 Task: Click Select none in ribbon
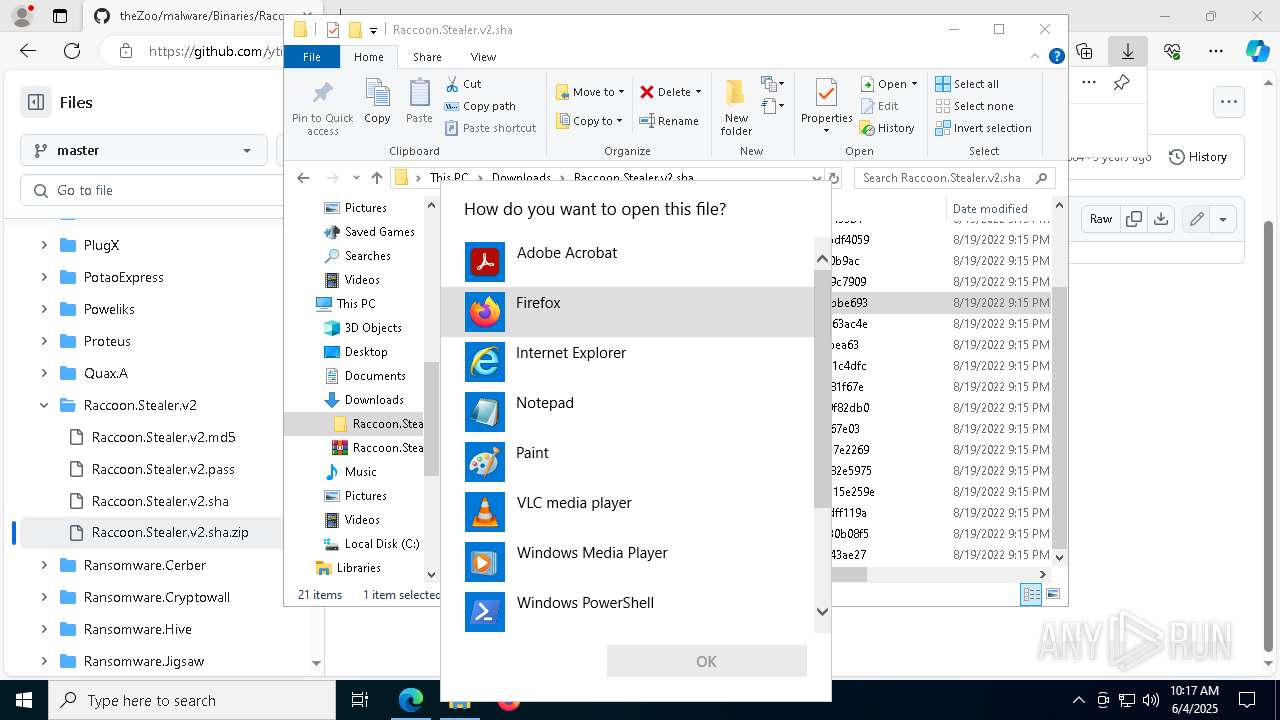[x=974, y=106]
